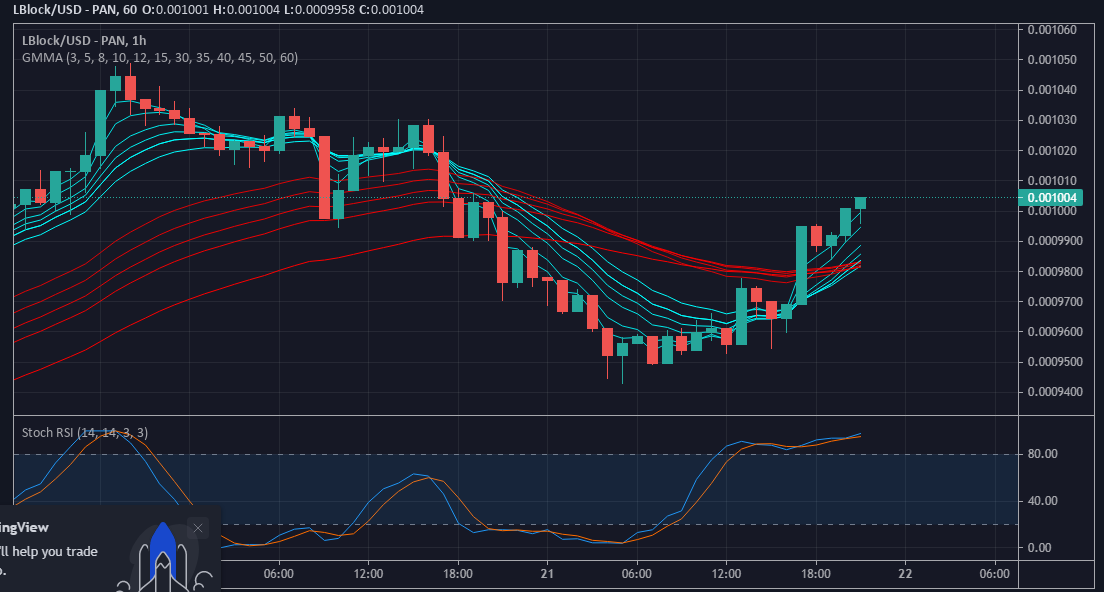Click the header text LBlock/USD - PAN, 60
The height and width of the screenshot is (592, 1104).
tap(75, 10)
